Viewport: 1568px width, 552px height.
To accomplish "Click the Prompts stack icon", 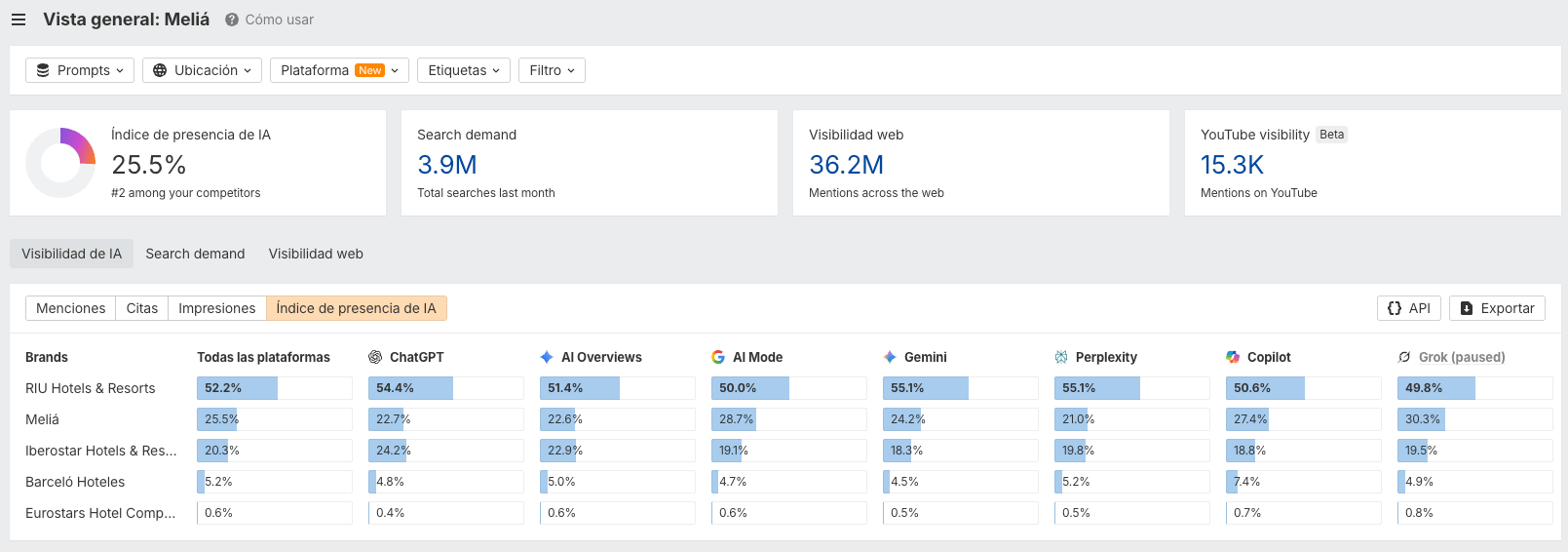I will (x=43, y=70).
